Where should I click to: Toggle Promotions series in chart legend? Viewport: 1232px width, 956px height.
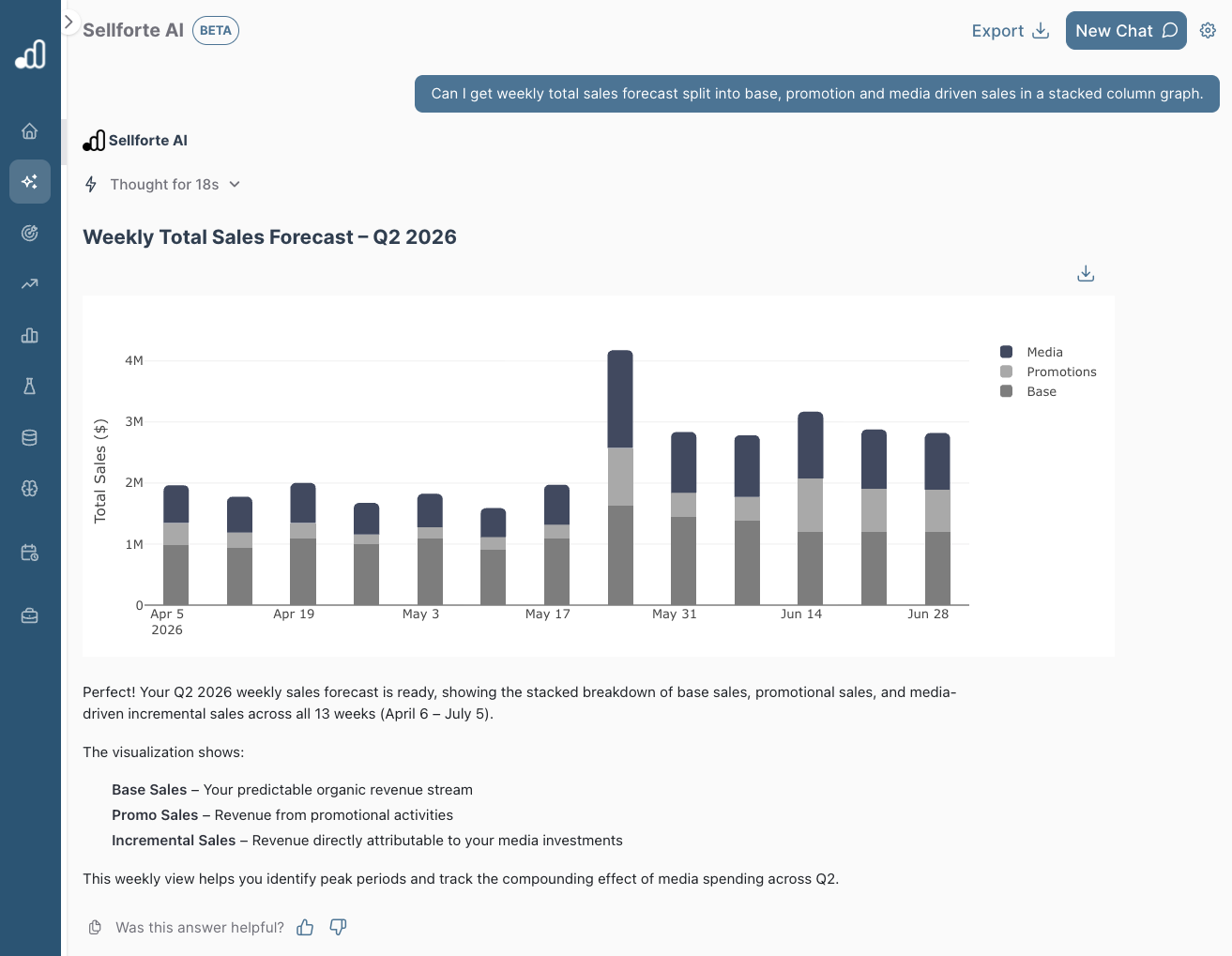coord(1060,372)
